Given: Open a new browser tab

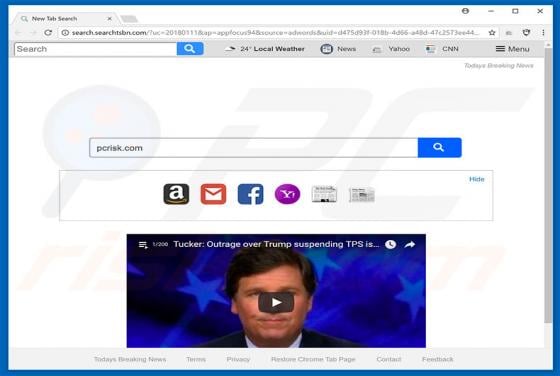Looking at the screenshot, I should pyautogui.click(x=129, y=19).
